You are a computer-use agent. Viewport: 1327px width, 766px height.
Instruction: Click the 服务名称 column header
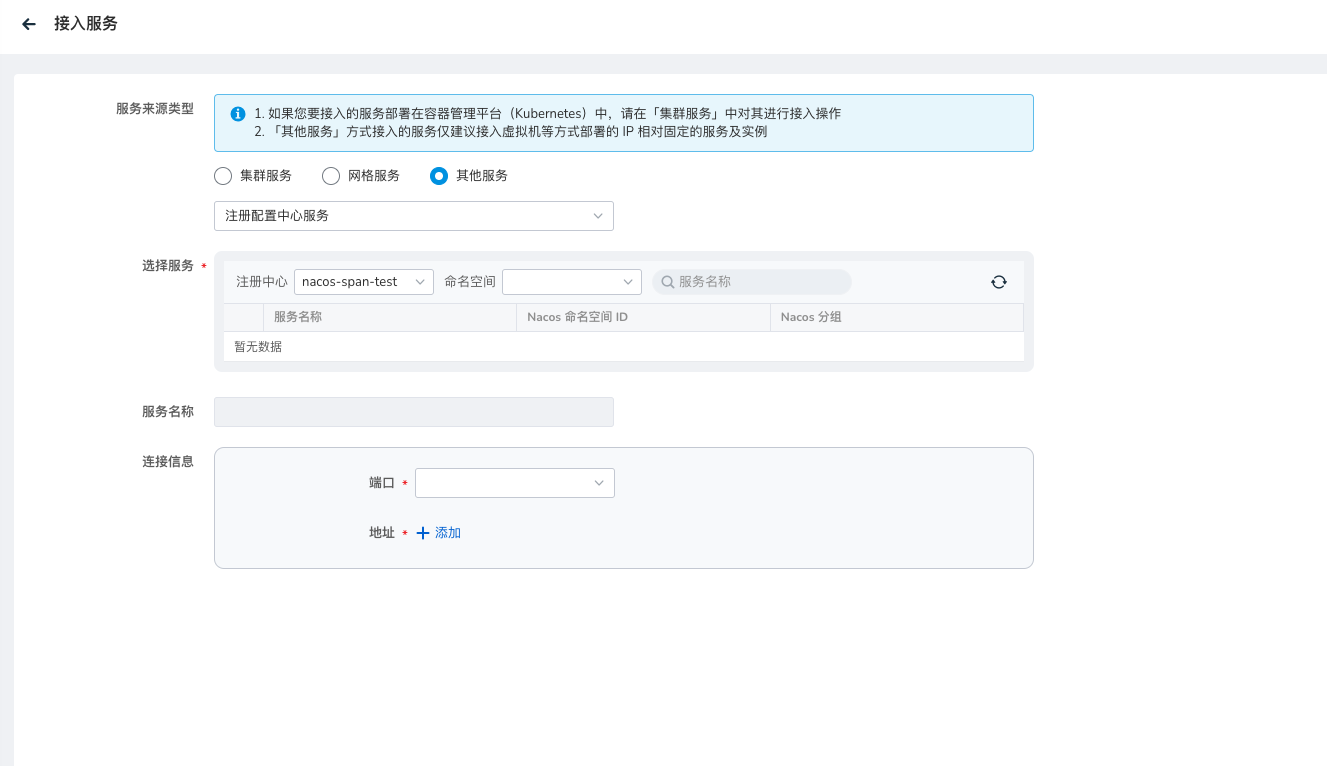pyautogui.click(x=298, y=317)
